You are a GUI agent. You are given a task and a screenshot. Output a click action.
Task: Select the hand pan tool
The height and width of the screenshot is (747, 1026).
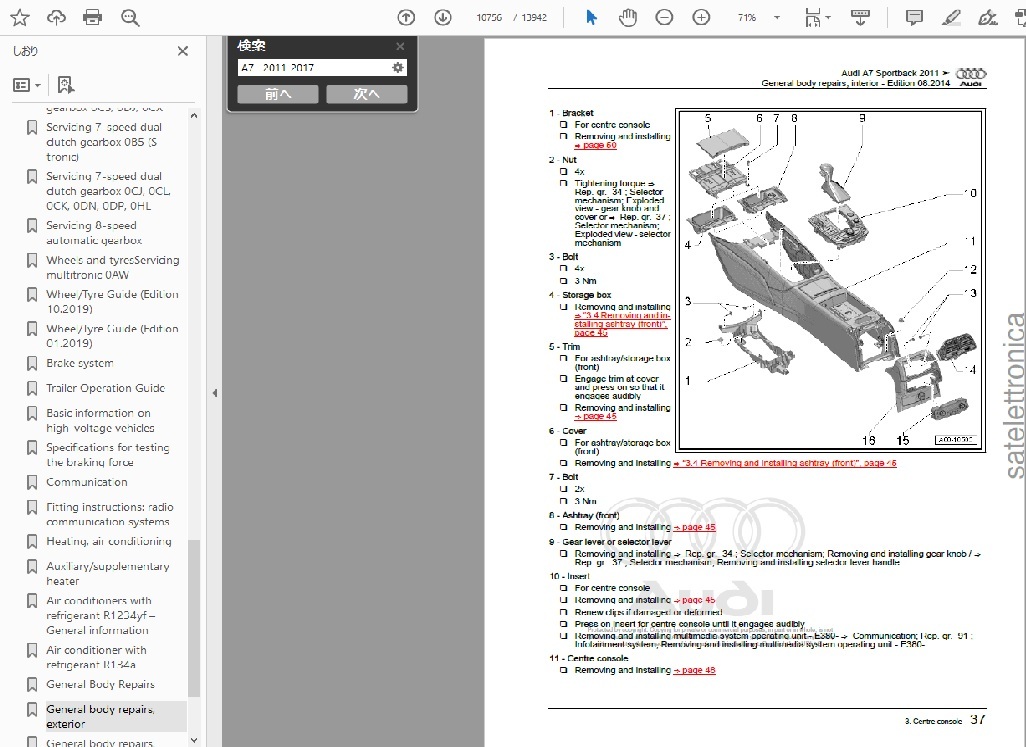point(628,18)
